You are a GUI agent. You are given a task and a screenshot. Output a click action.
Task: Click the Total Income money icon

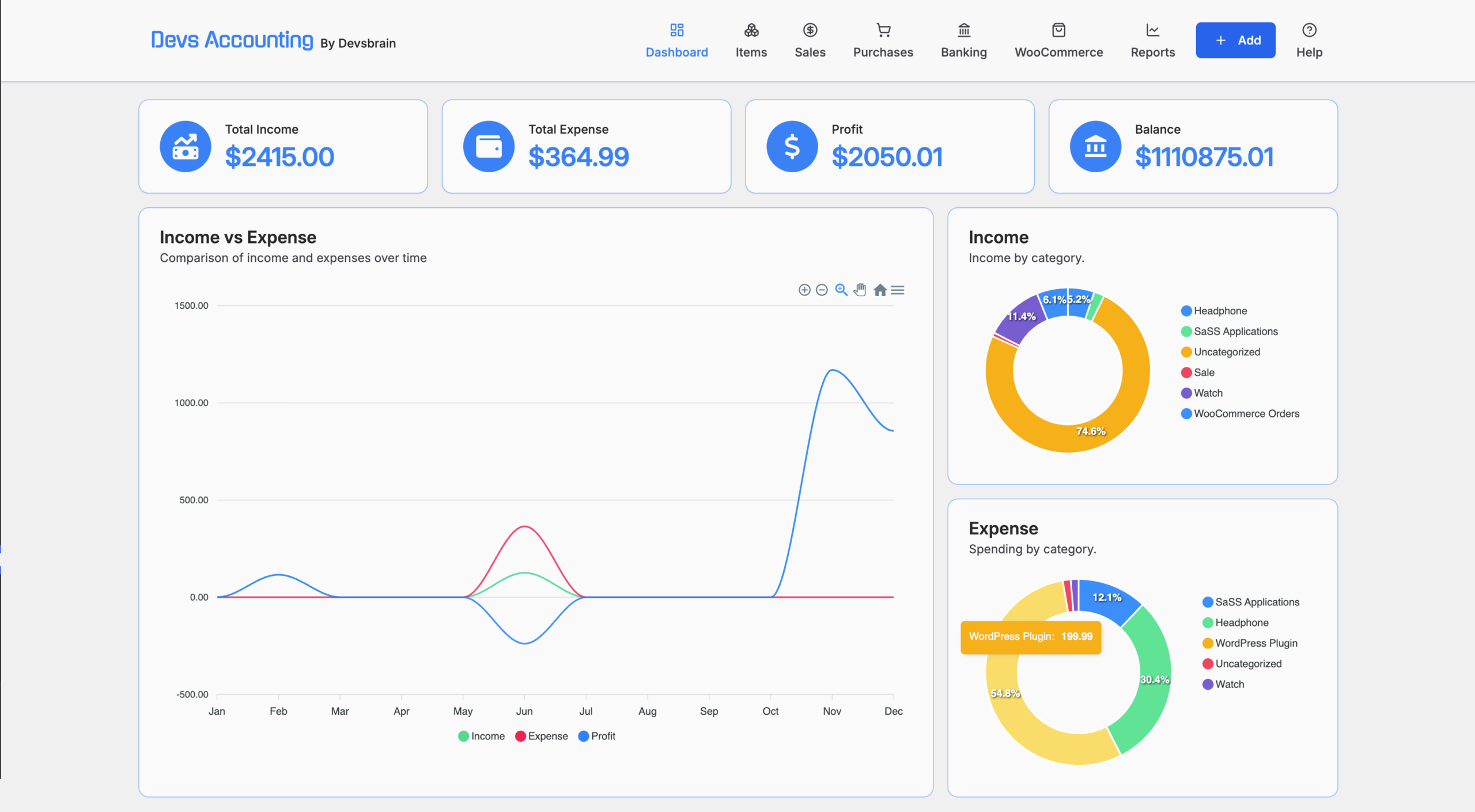pos(186,146)
